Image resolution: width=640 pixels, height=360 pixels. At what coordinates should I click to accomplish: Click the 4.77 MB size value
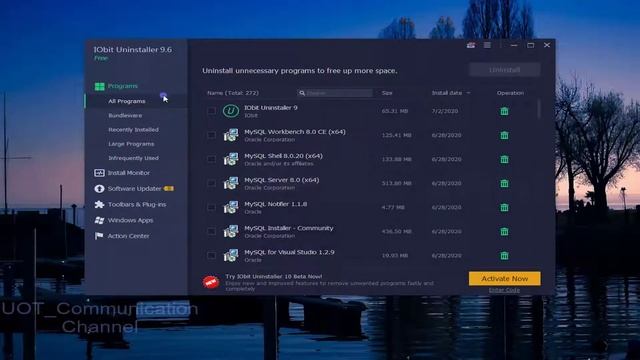393,207
